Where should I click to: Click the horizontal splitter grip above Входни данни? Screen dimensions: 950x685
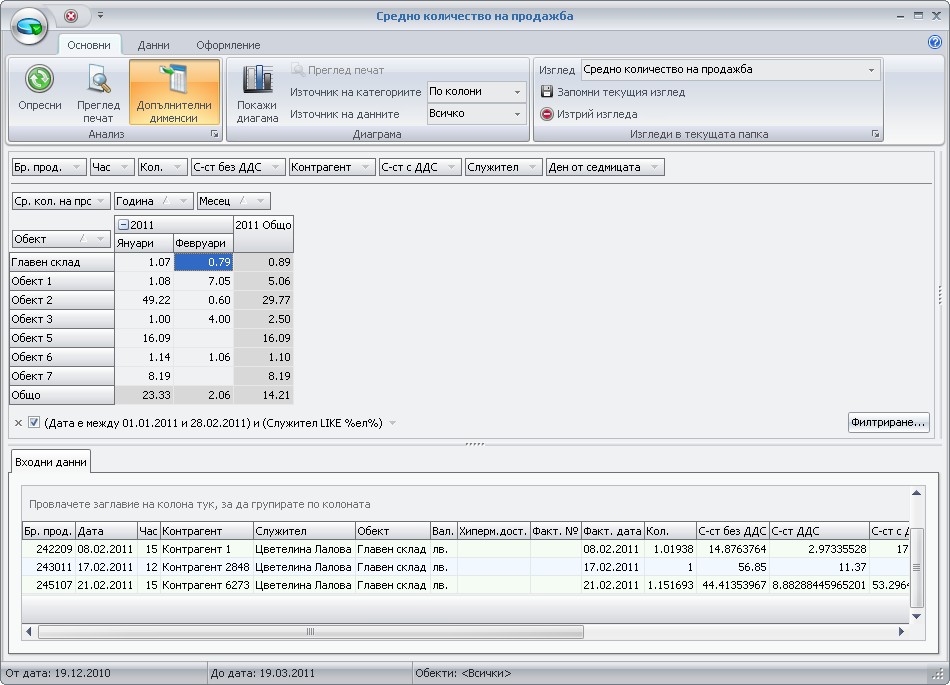coord(474,444)
